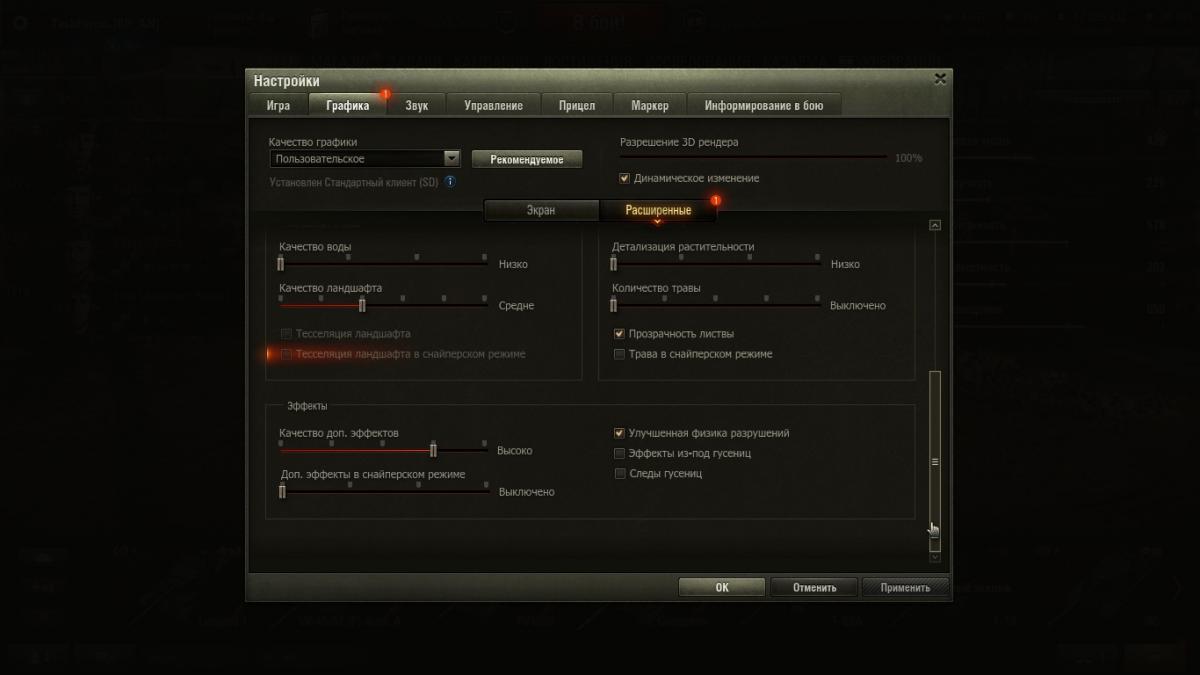Enable Эффекты из-под гусениц
1200x675 pixels.
[x=620, y=454]
